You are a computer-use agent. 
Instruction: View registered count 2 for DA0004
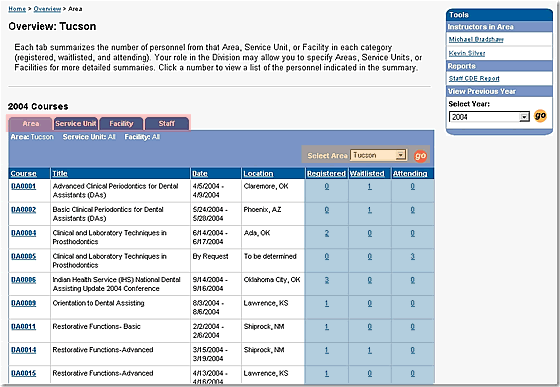click(327, 233)
